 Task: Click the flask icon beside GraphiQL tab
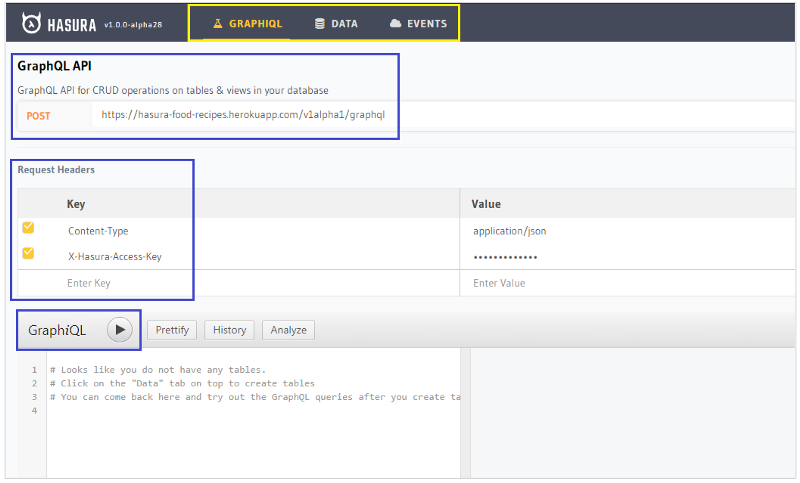click(x=218, y=23)
